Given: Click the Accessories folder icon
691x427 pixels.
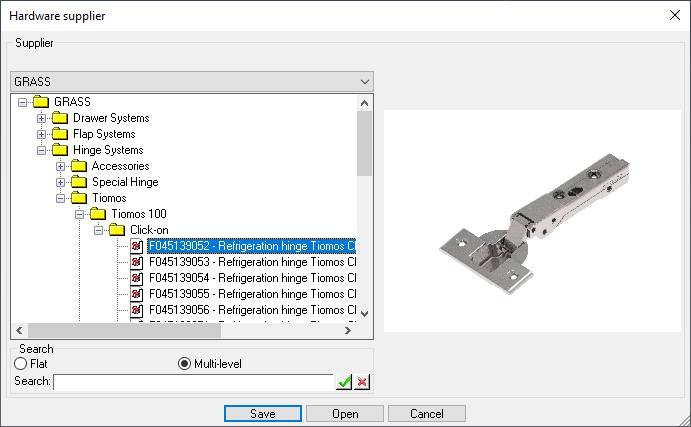Looking at the screenshot, I should pos(79,166).
